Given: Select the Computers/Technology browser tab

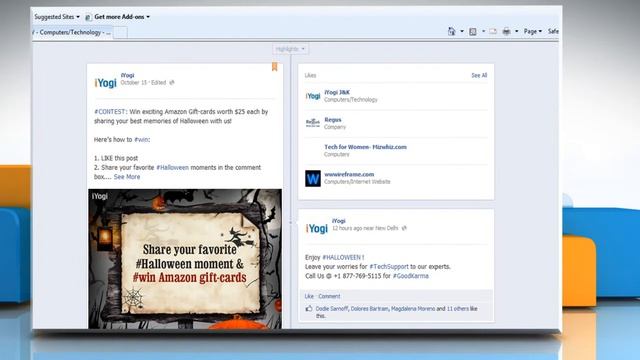Looking at the screenshot, I should click(73, 32).
